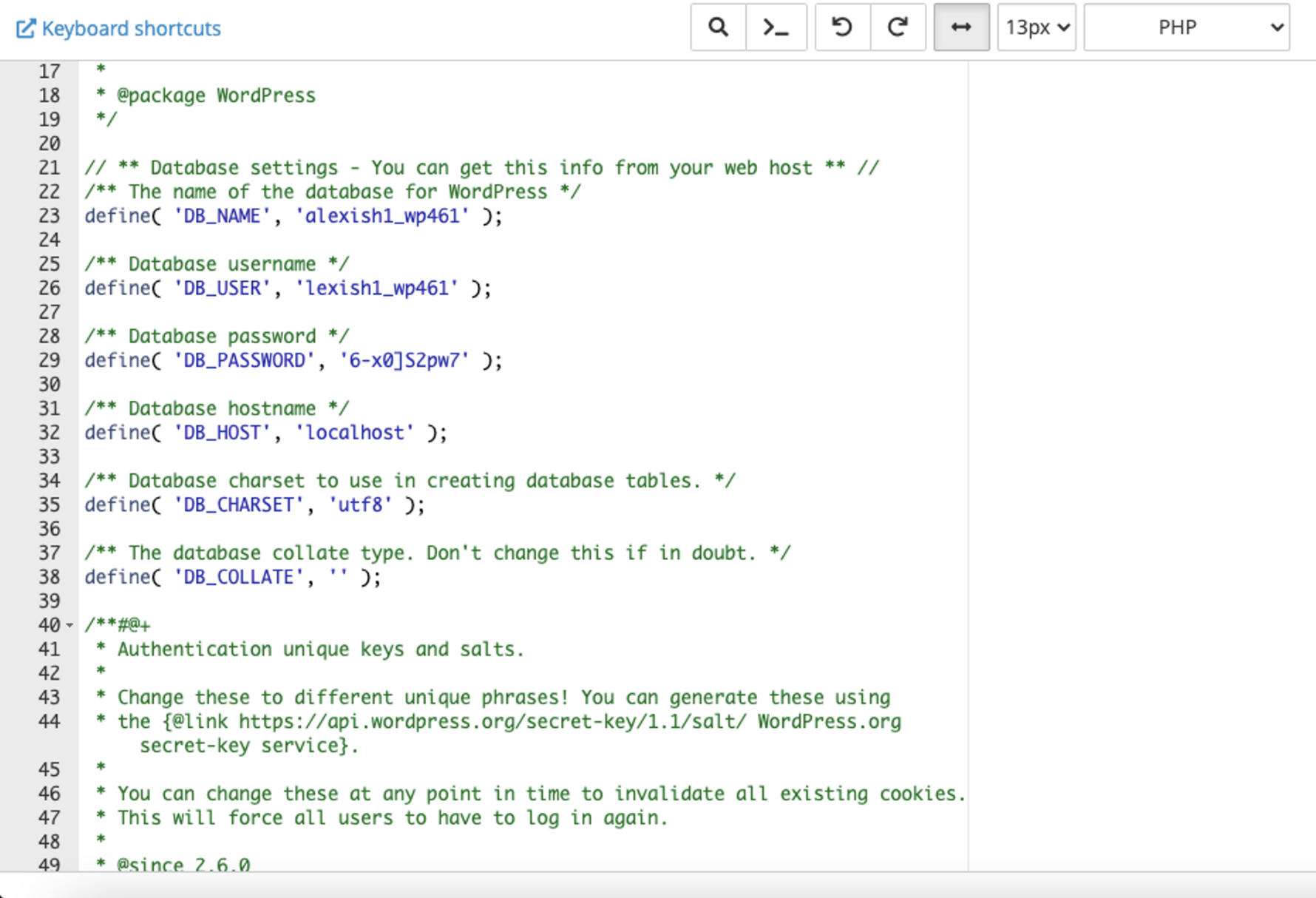Toggle line wrap with the double-arrow button

coord(961,27)
